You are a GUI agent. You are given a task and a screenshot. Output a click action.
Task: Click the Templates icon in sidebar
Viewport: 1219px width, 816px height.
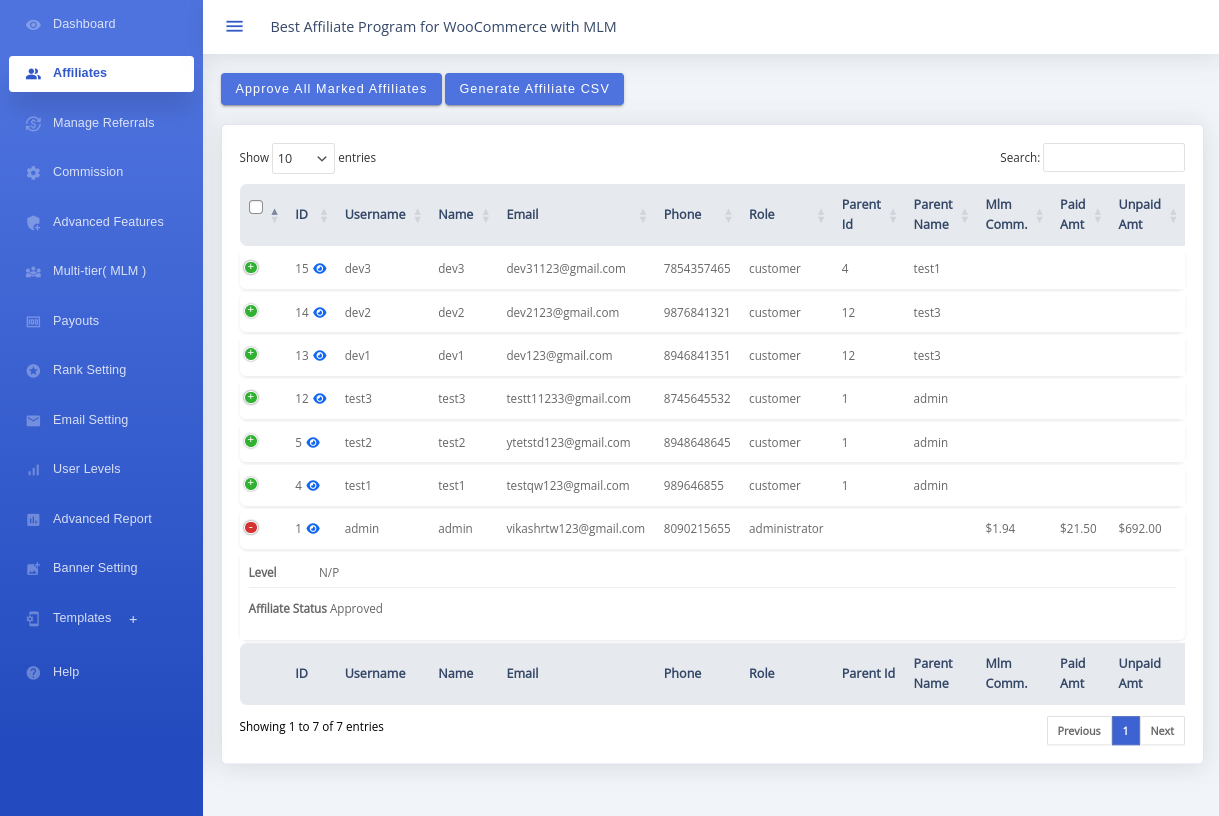click(x=33, y=618)
